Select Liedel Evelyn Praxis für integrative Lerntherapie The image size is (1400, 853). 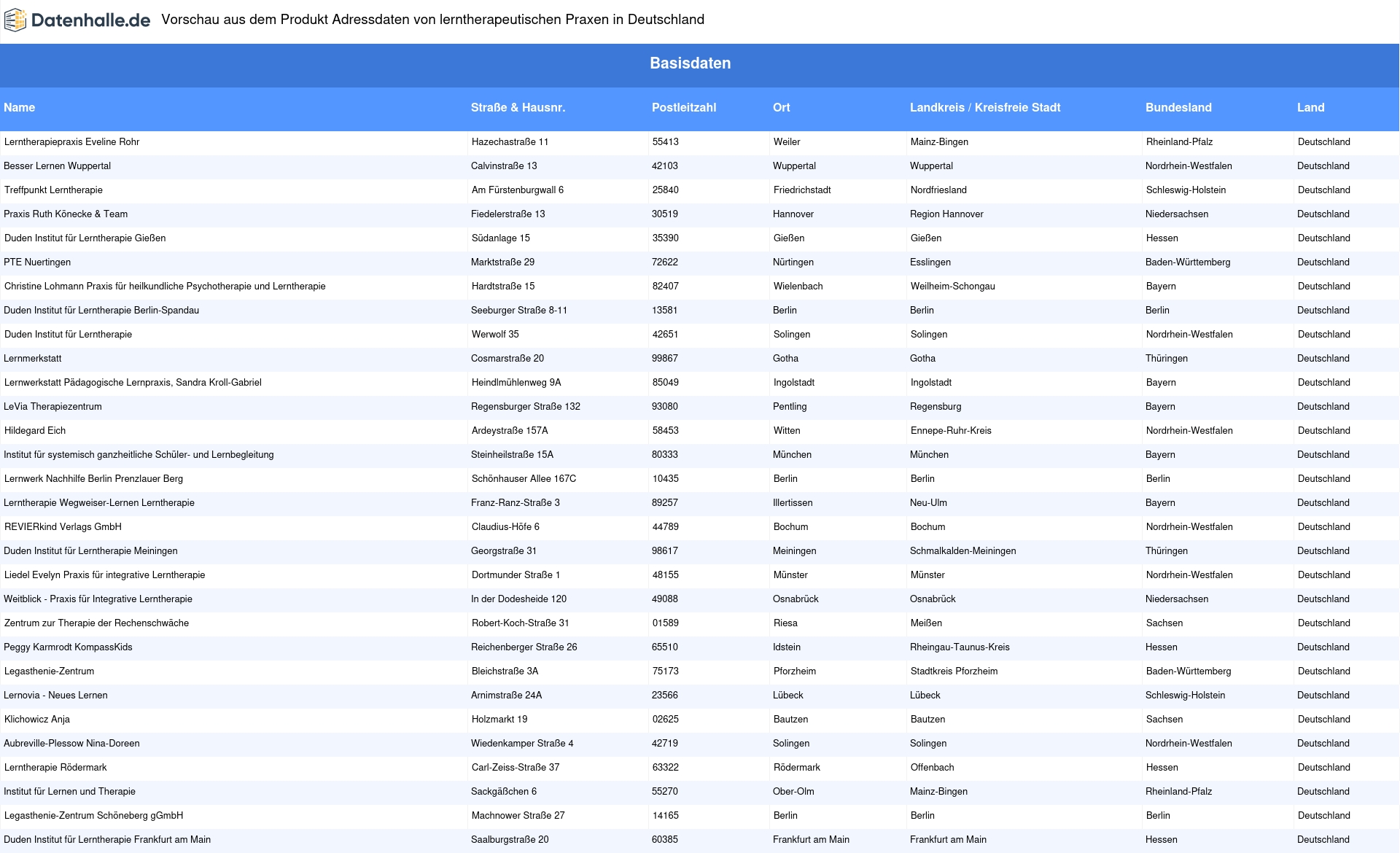pos(104,575)
